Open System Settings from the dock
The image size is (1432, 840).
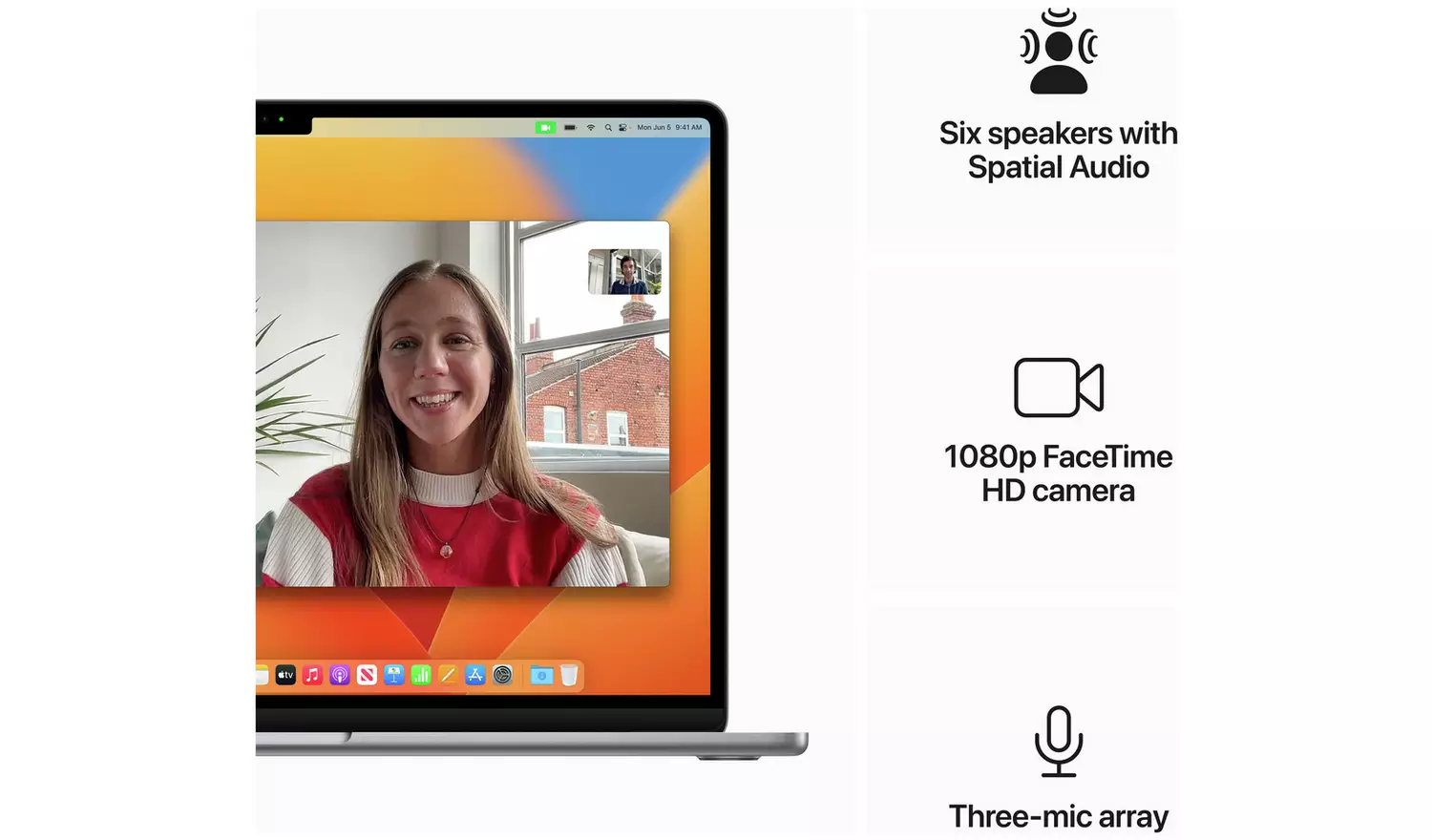click(x=502, y=676)
